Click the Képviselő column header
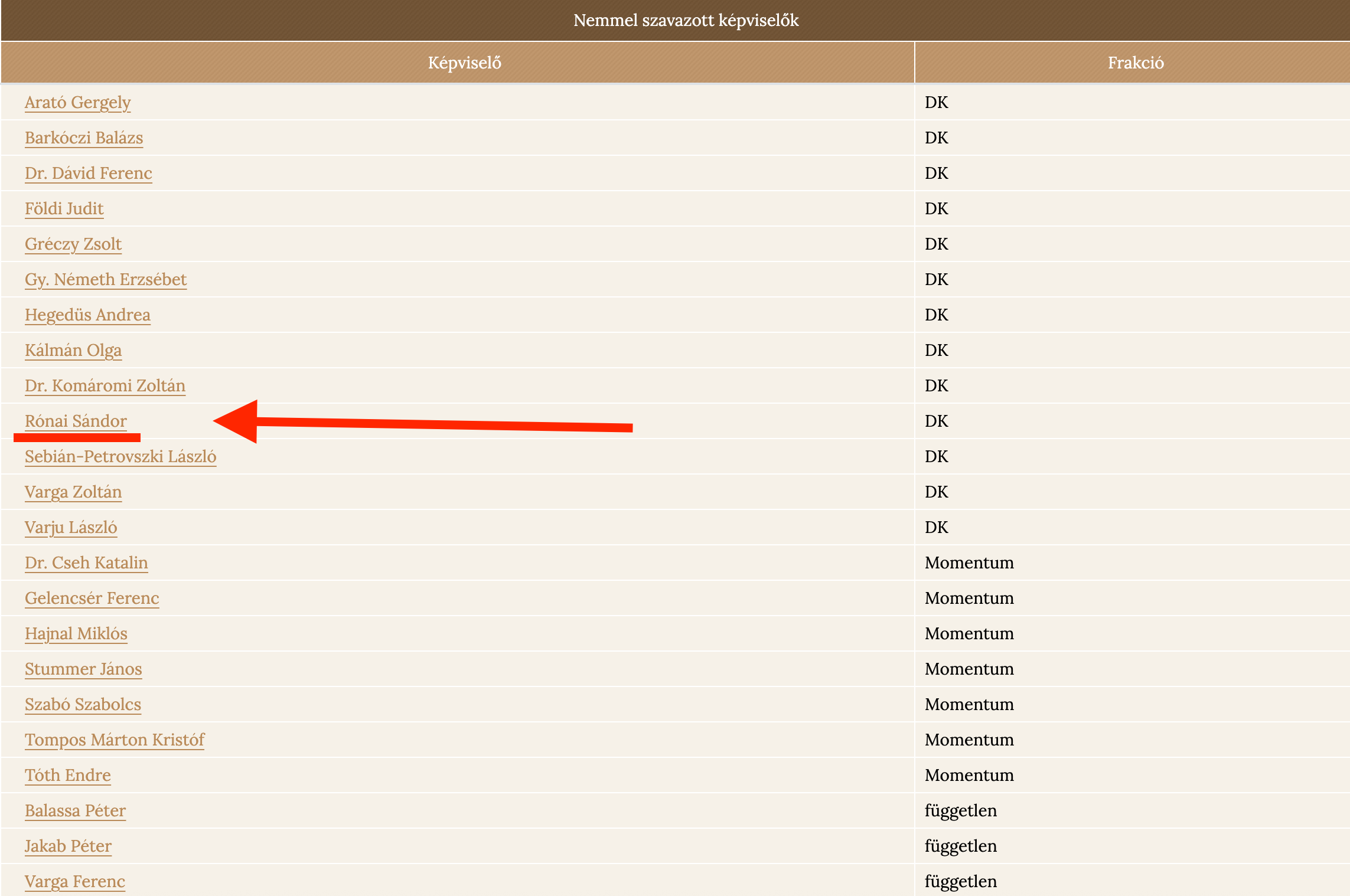The height and width of the screenshot is (896, 1350). point(464,63)
